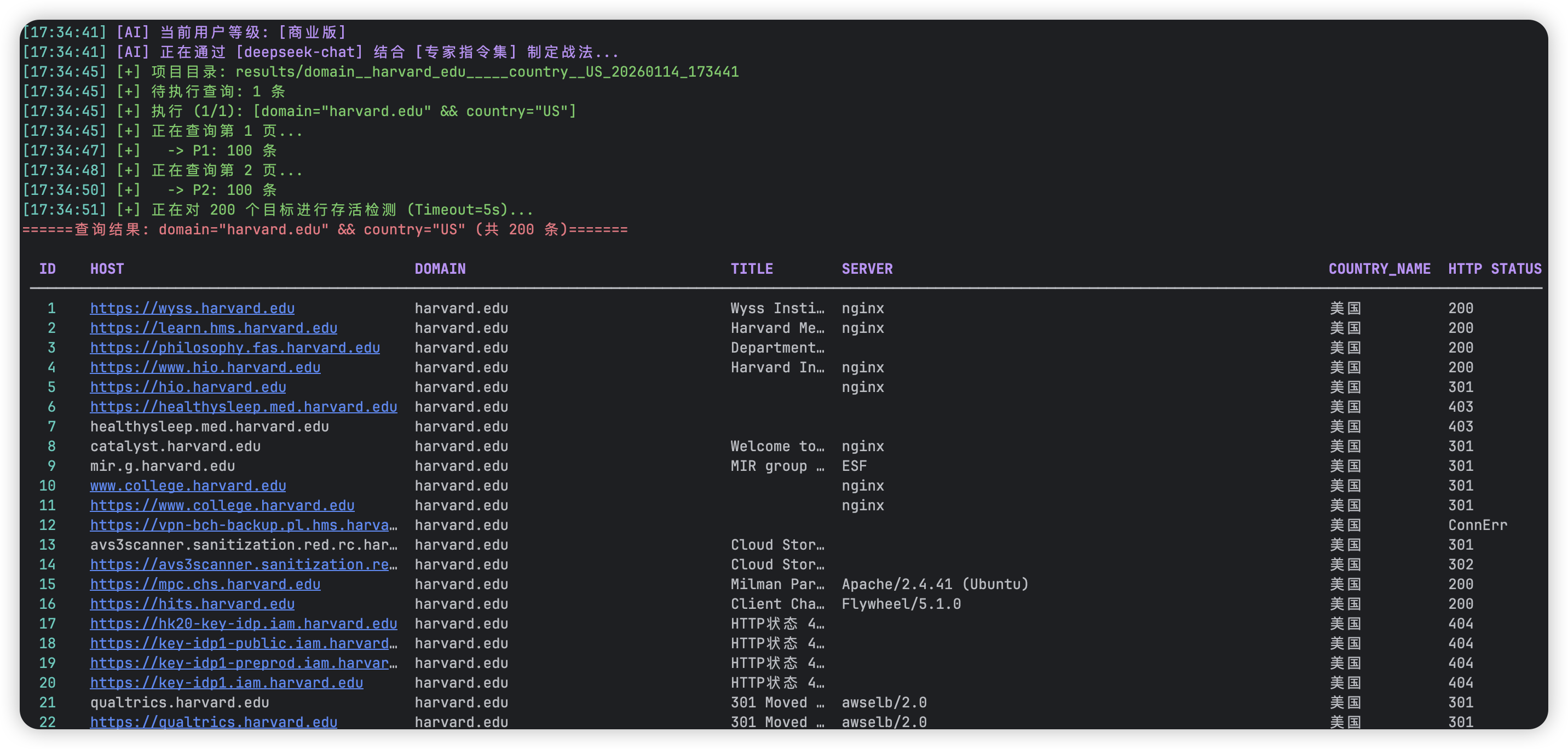Viewport: 1568px width, 749px height.
Task: Click the philosophy.fas.harvard.edu hyperlink
Action: click(234, 348)
